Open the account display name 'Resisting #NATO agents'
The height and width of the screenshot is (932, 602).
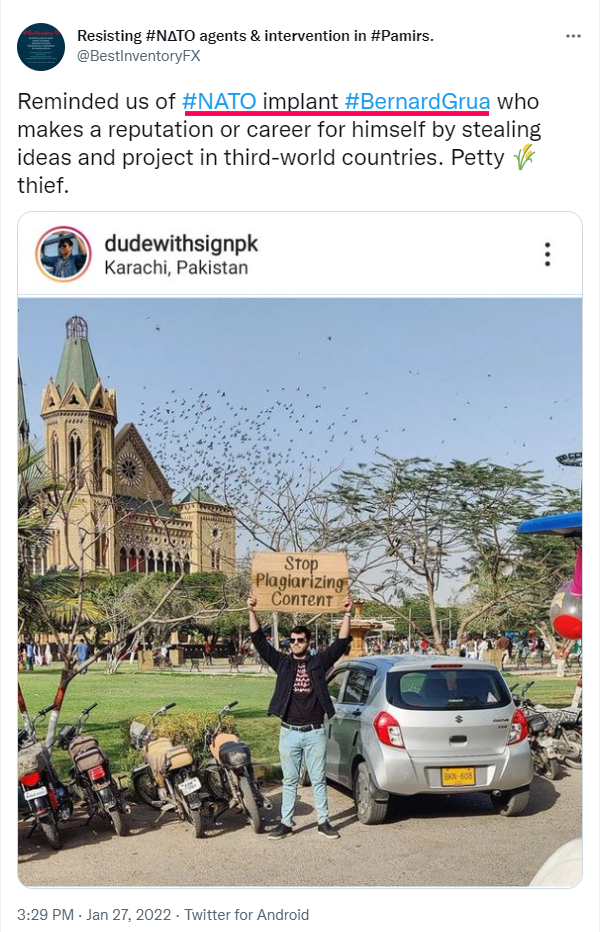click(255, 36)
